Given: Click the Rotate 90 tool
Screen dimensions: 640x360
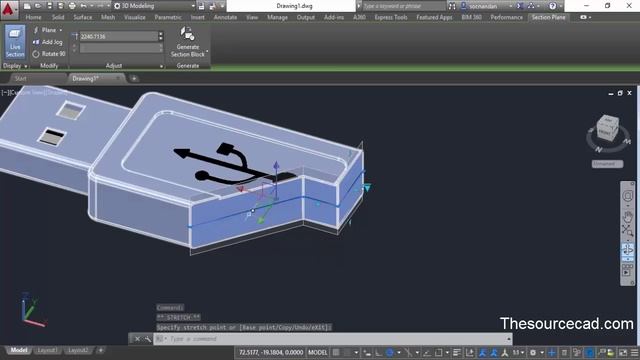Looking at the screenshot, I should (x=49, y=53).
